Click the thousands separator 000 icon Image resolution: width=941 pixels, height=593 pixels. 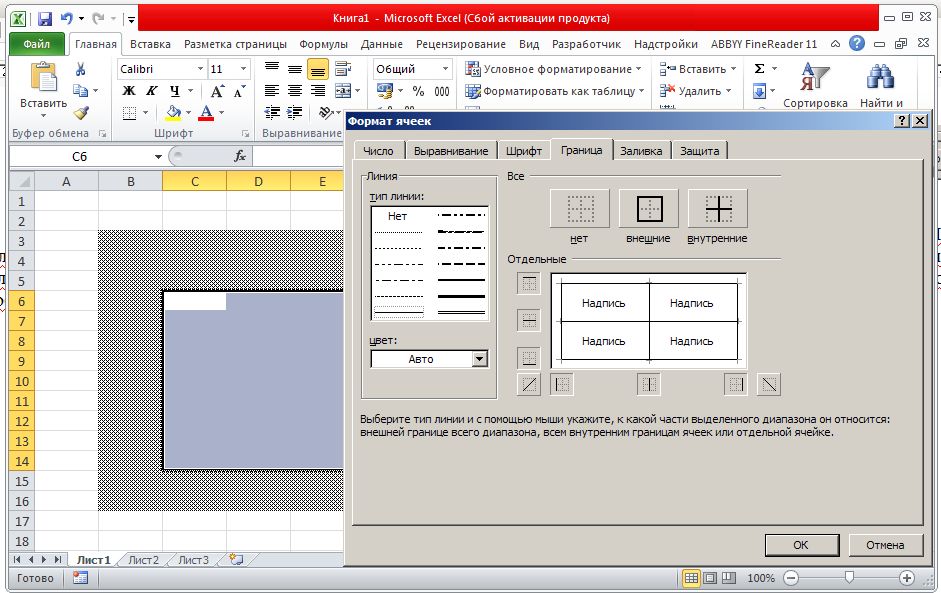(442, 91)
